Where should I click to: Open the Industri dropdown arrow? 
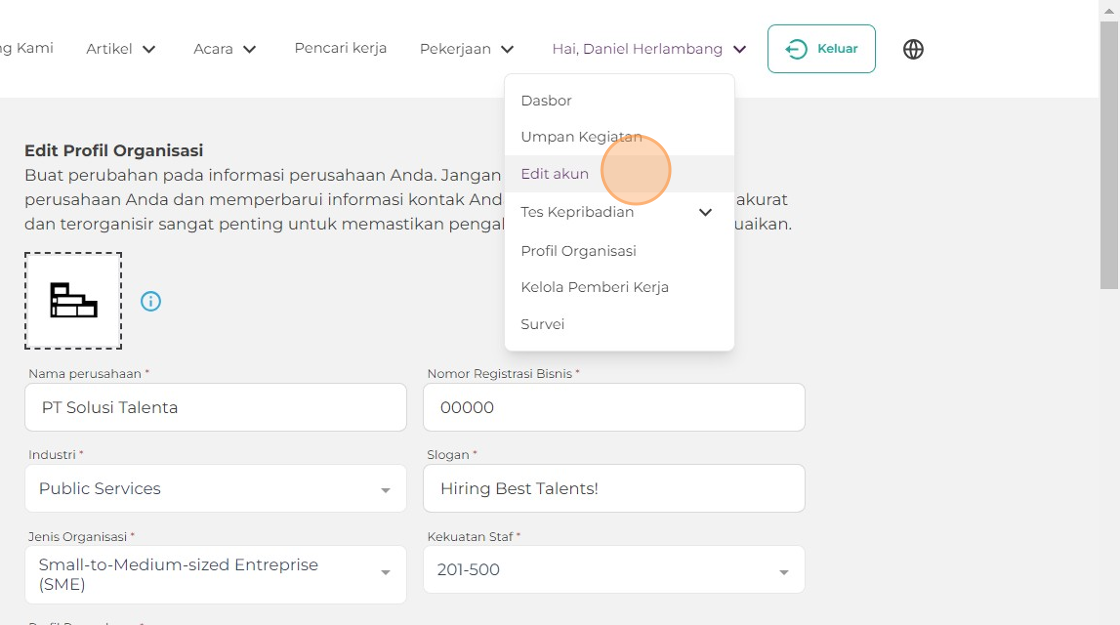tap(385, 490)
